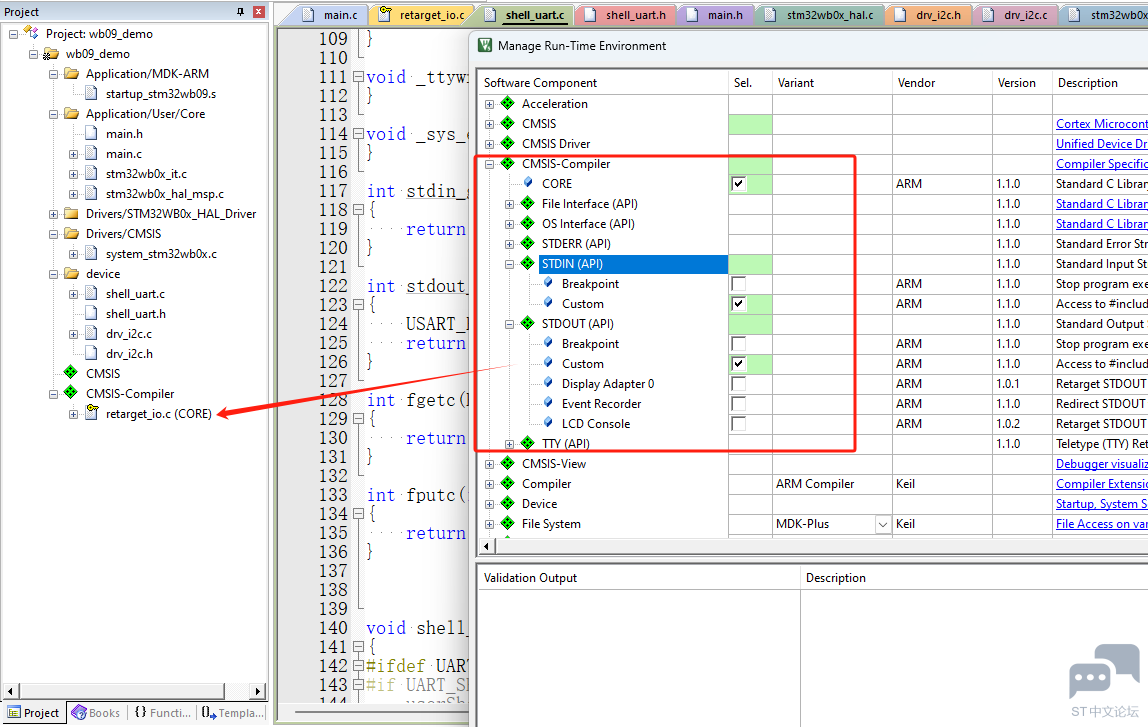Expand the Drivers/STM32WB0x_HAL_Driver group
This screenshot has height=727, width=1148.
tap(53, 214)
